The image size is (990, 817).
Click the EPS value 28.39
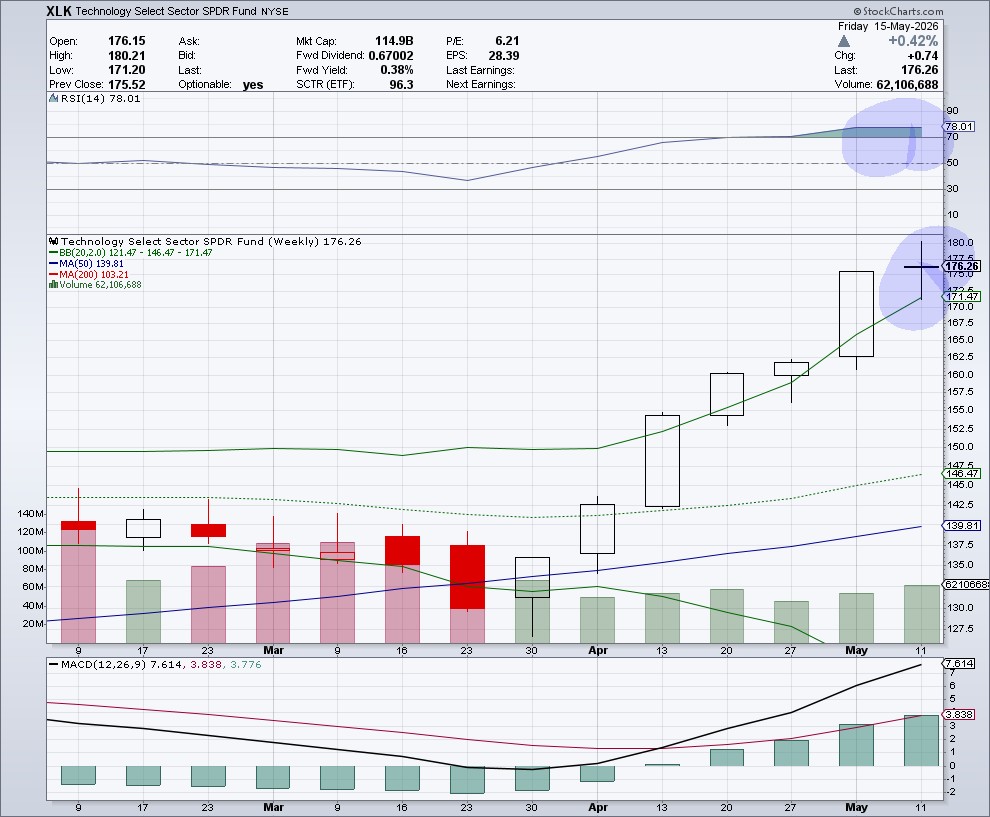coord(504,55)
